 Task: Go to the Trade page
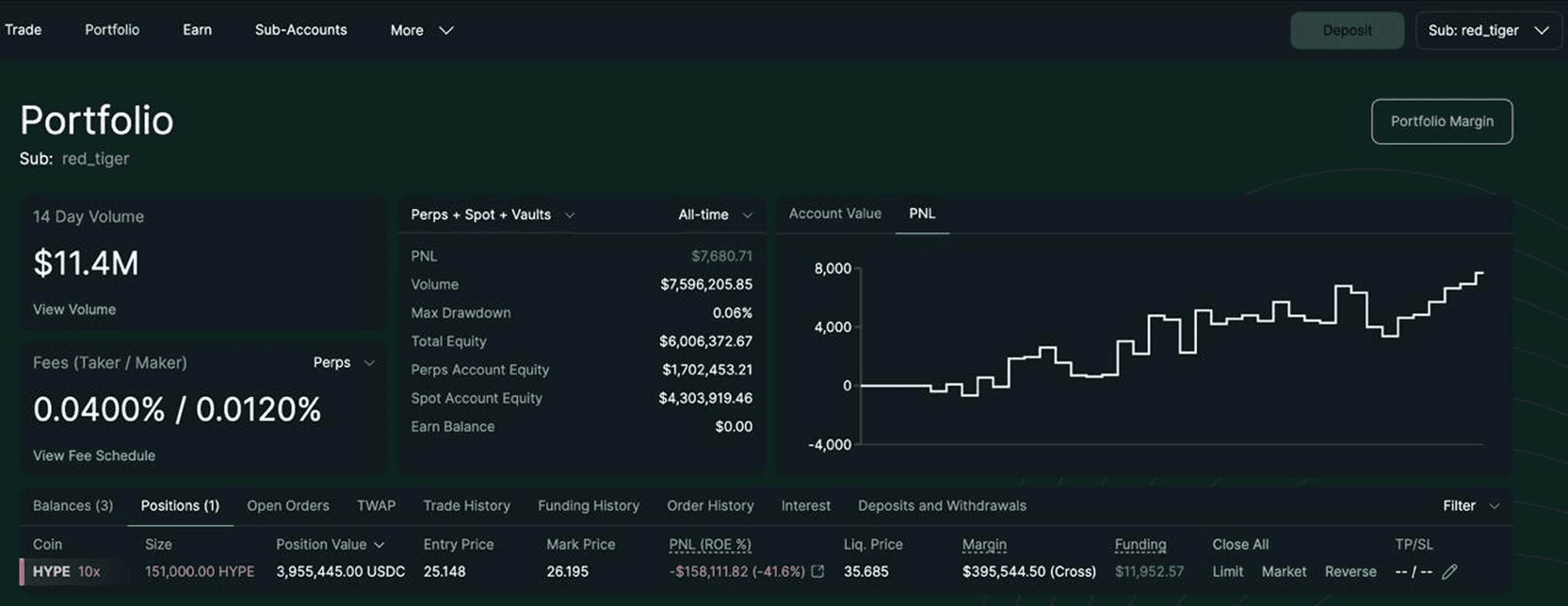pos(23,30)
